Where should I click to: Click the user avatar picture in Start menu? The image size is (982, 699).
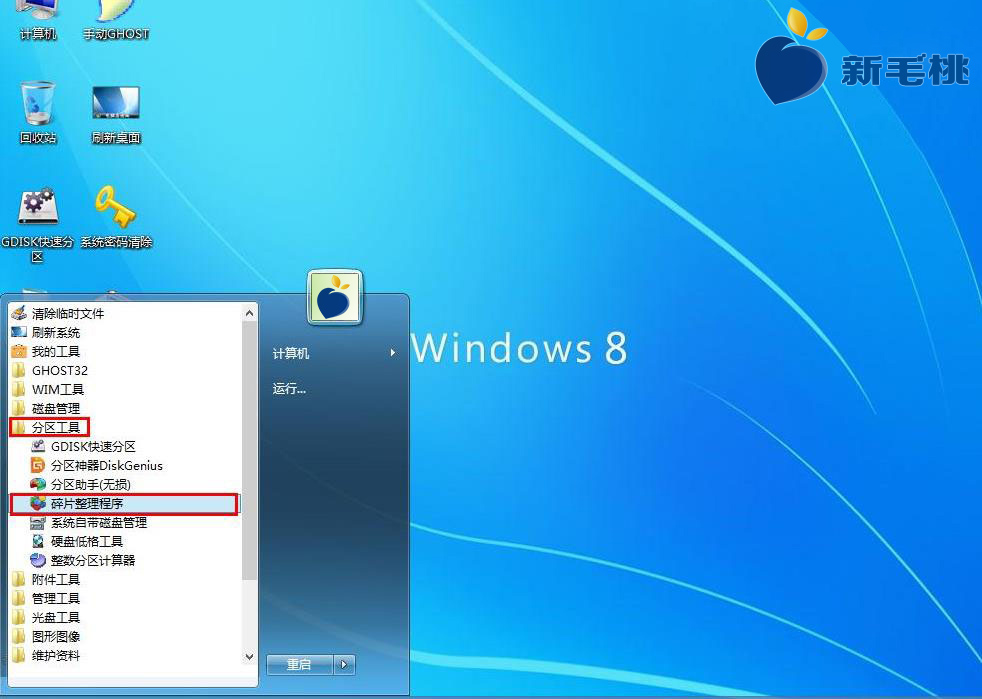(x=334, y=298)
